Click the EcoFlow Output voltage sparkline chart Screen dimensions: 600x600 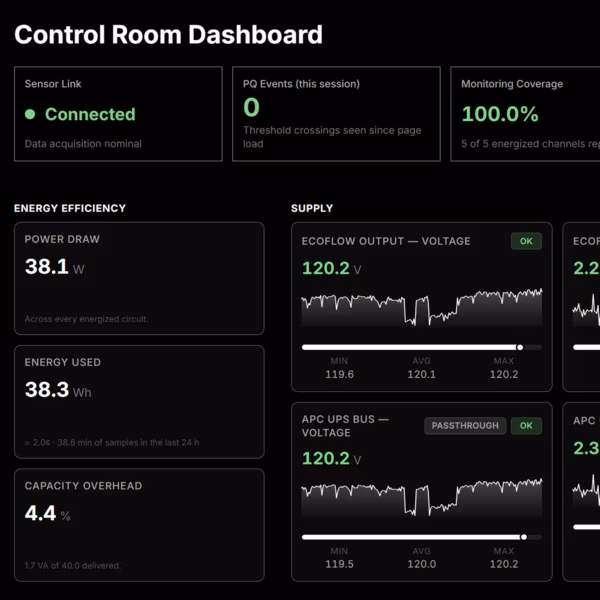(x=422, y=307)
